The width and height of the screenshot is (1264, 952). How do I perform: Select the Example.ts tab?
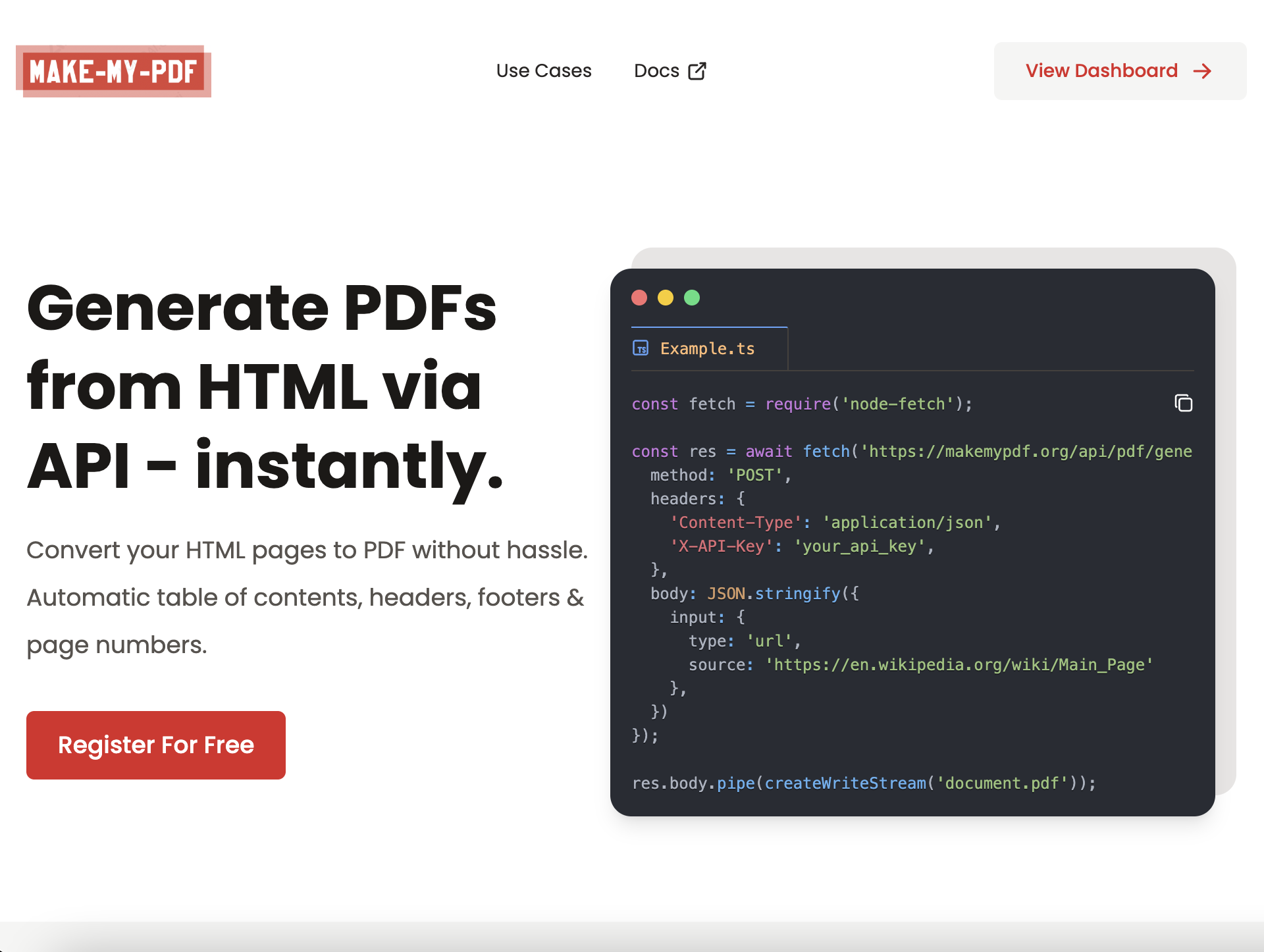pyautogui.click(x=708, y=348)
